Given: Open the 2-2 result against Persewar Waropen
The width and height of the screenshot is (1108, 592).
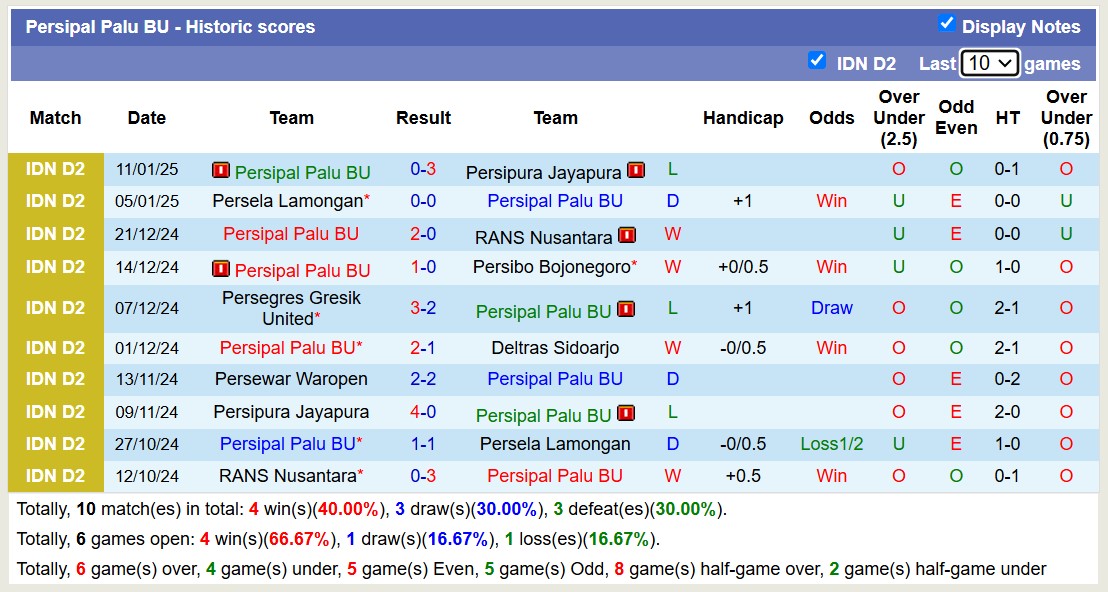Looking at the screenshot, I should [423, 379].
